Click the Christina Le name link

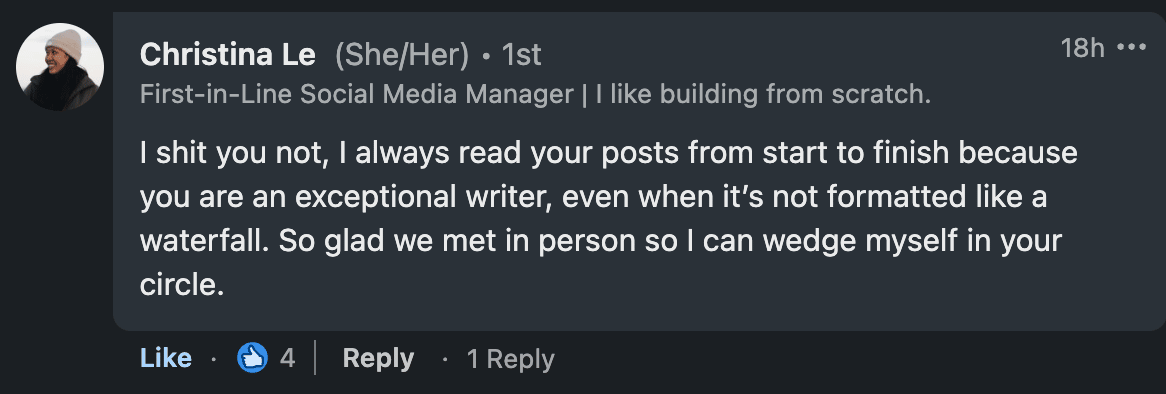pos(228,55)
